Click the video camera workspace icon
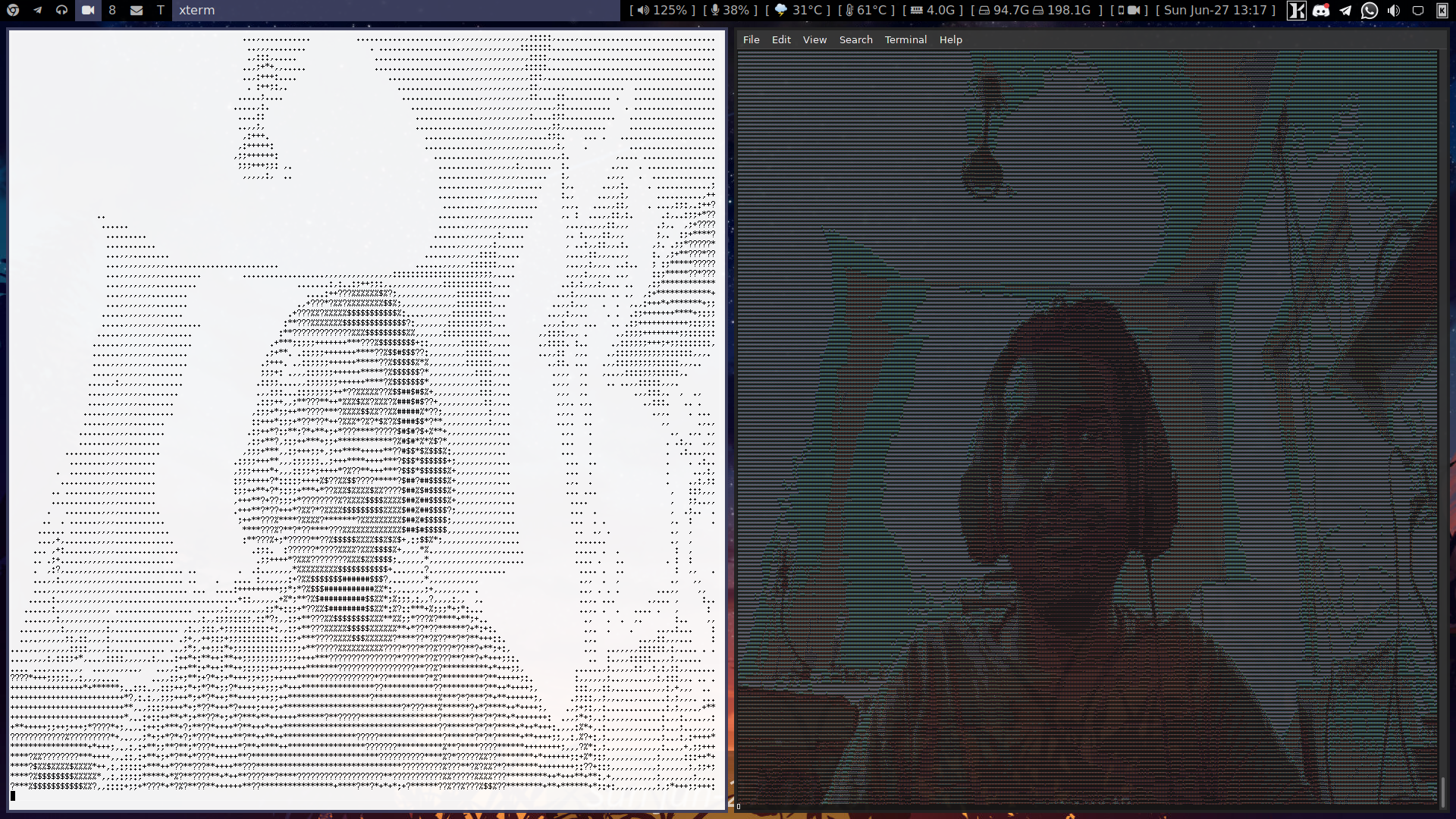Screen dimensions: 1456x819 point(88,10)
